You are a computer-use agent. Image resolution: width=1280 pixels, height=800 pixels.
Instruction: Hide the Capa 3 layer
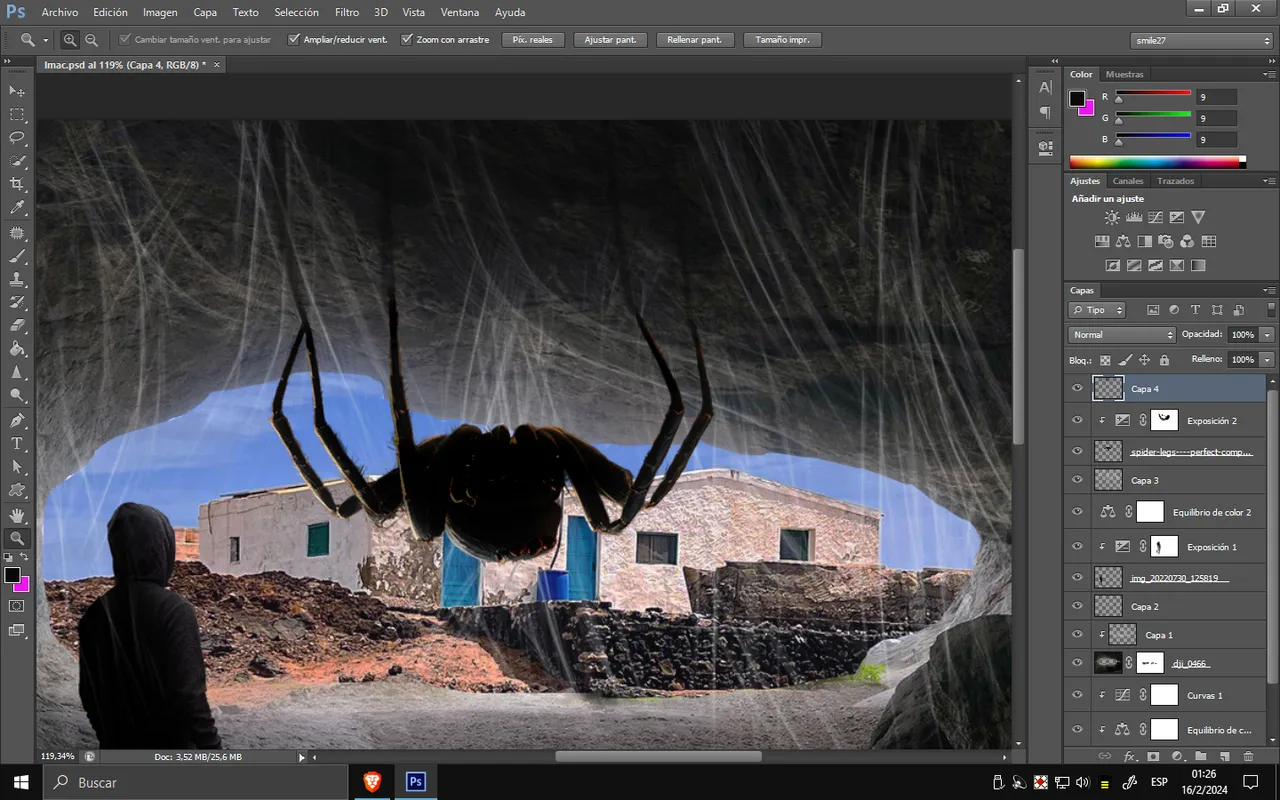click(1077, 480)
